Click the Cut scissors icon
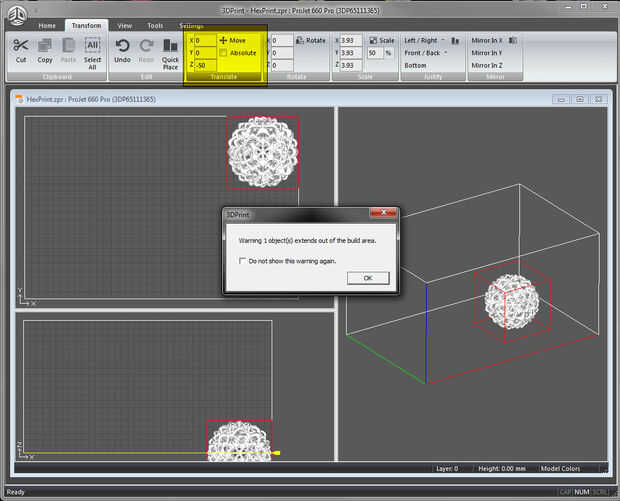Screen dimensions: 620x501 tap(21, 45)
